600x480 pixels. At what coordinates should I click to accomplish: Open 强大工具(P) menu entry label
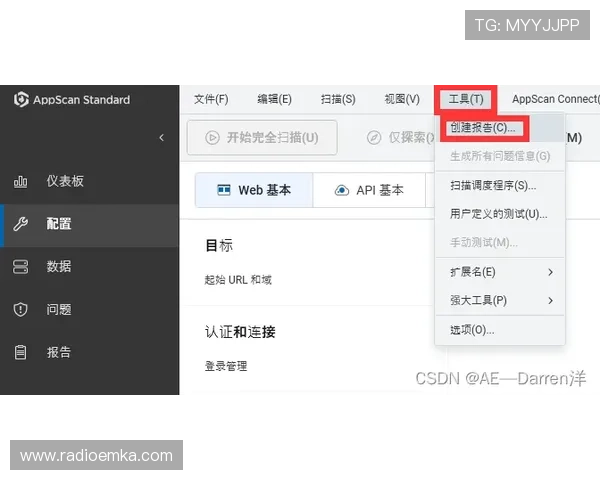pos(478,300)
